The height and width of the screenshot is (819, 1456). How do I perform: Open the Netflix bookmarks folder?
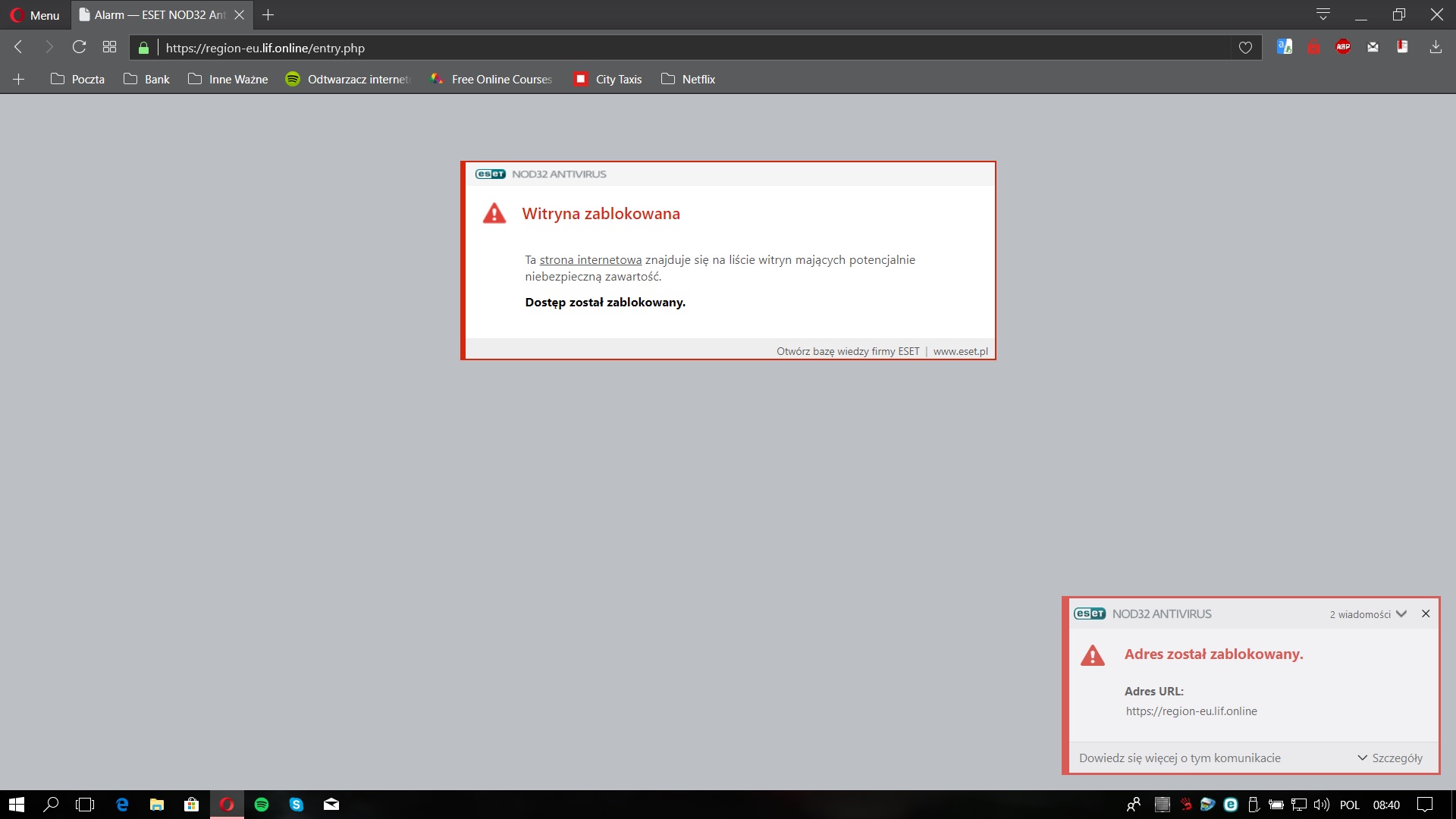[x=689, y=79]
